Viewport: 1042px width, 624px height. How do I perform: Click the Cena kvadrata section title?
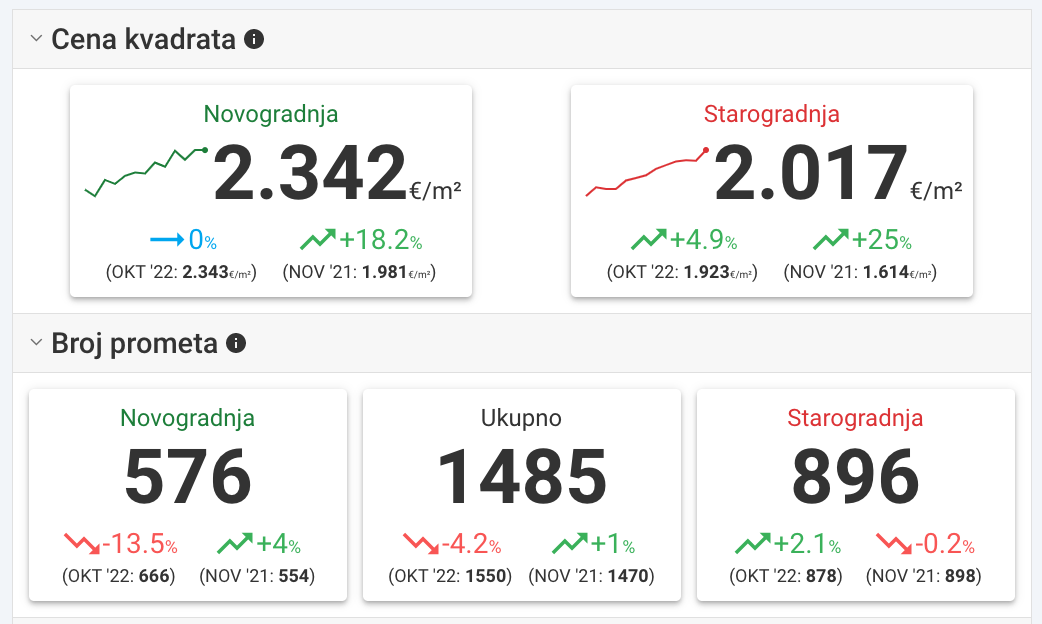pos(143,40)
